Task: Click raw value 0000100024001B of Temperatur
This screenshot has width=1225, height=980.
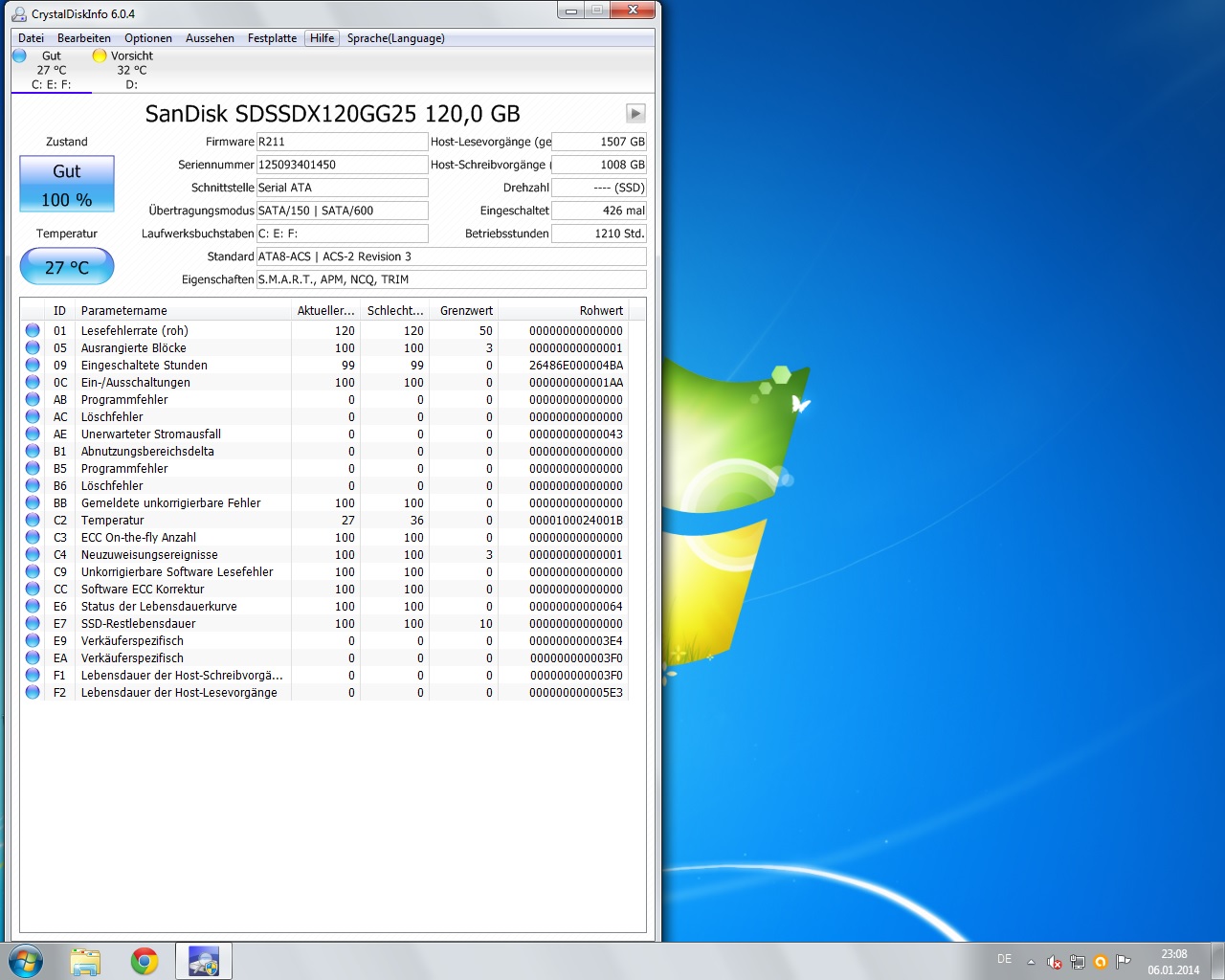Action: 576,520
